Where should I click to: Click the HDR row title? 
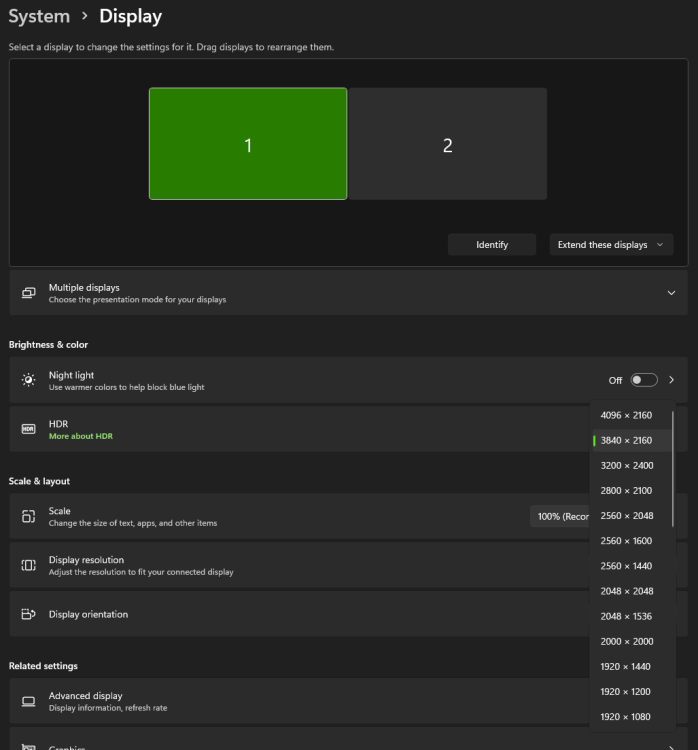[x=58, y=424]
